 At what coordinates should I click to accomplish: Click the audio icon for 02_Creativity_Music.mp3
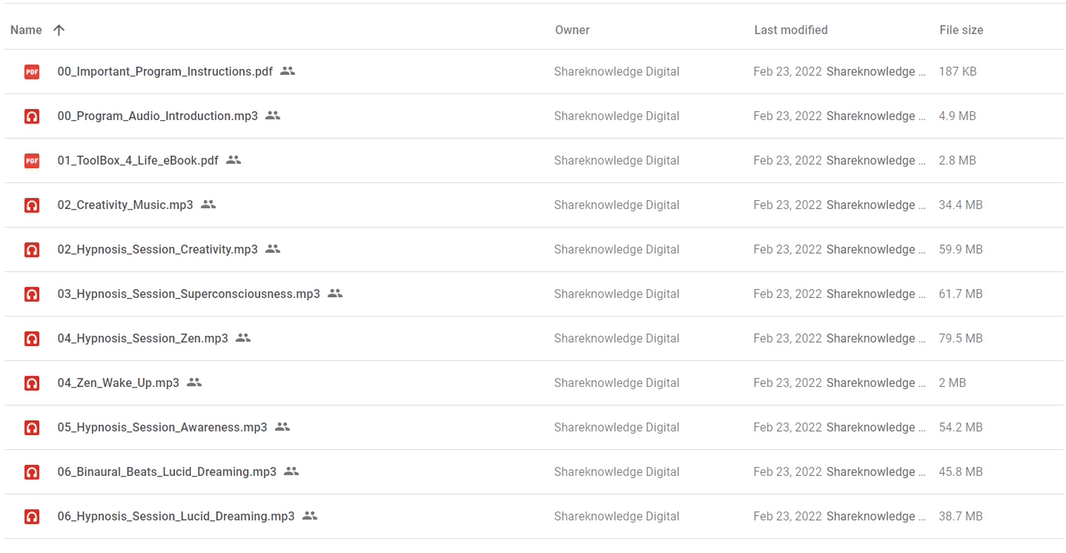tap(32, 205)
